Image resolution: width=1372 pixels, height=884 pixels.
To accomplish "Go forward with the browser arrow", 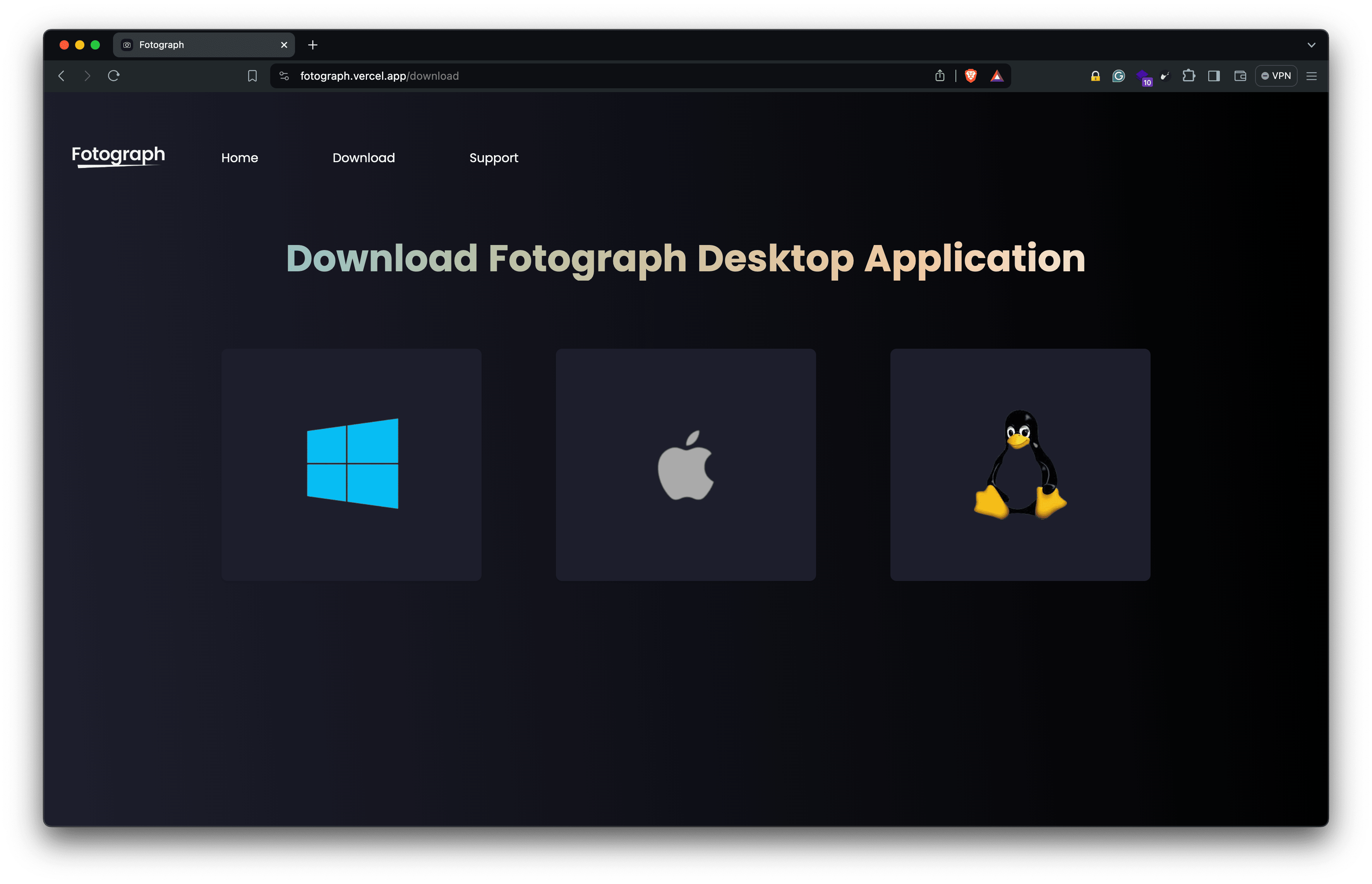I will coord(87,76).
